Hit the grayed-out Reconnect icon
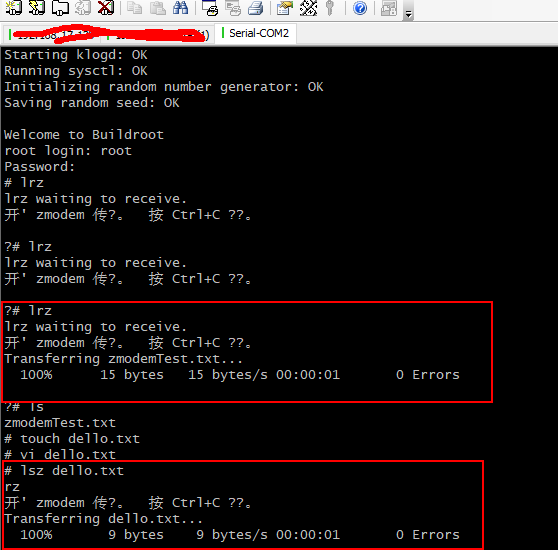 pos(83,7)
